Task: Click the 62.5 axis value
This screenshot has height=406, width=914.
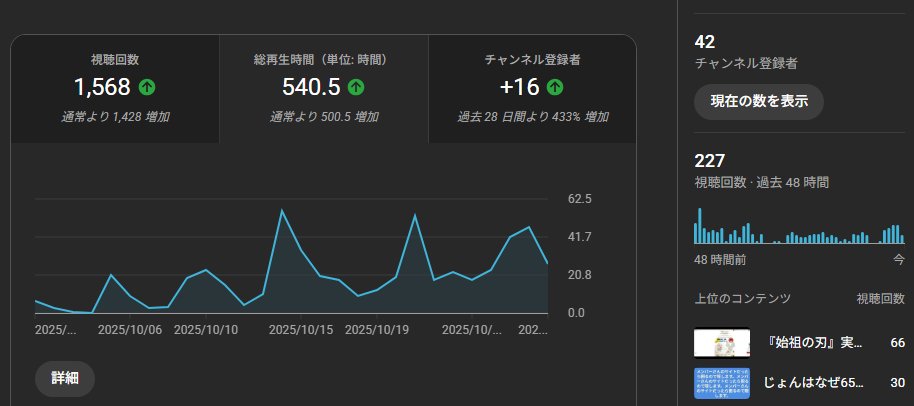Action: point(580,199)
